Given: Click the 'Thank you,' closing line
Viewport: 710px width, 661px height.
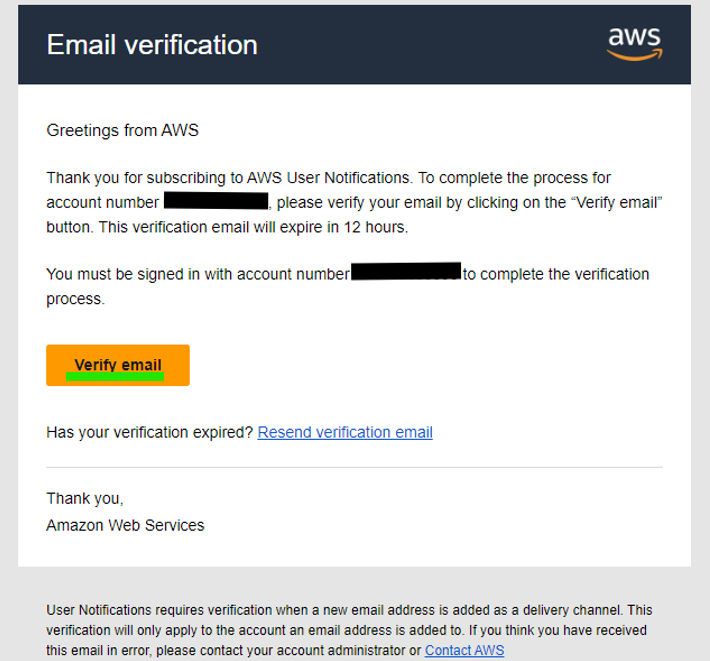Looking at the screenshot, I should 85,498.
